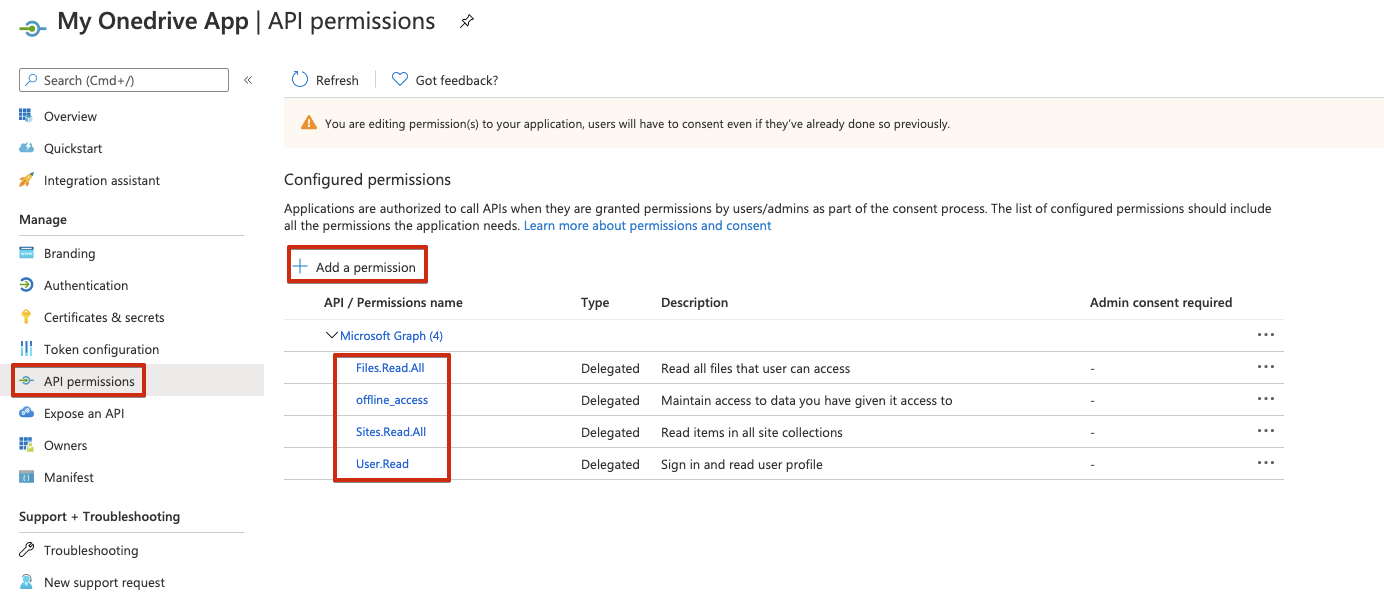This screenshot has width=1384, height=605.
Task: Click Add a permission button
Action: [357, 267]
